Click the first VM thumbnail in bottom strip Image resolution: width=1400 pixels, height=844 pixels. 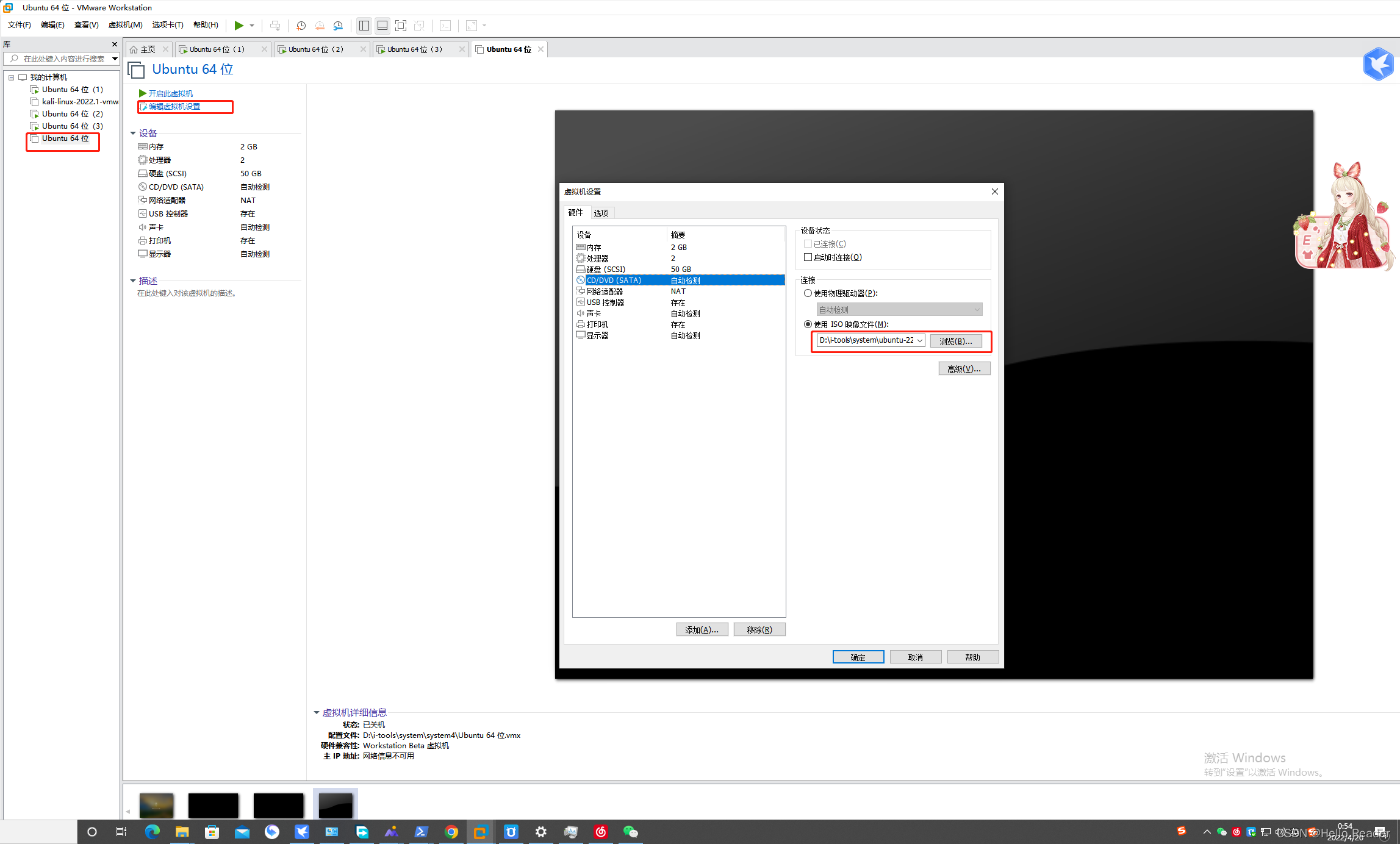click(156, 805)
